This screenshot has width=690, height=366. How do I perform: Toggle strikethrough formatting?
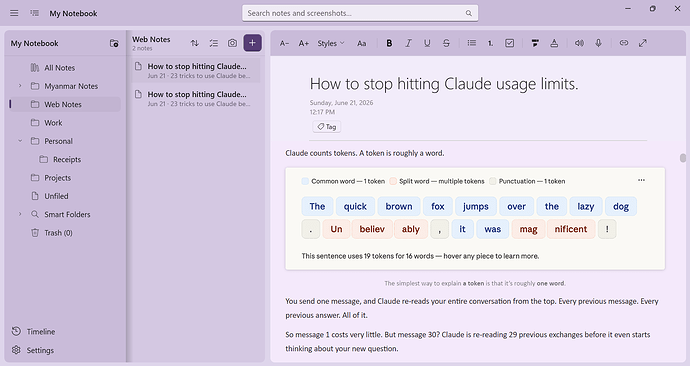coord(446,43)
